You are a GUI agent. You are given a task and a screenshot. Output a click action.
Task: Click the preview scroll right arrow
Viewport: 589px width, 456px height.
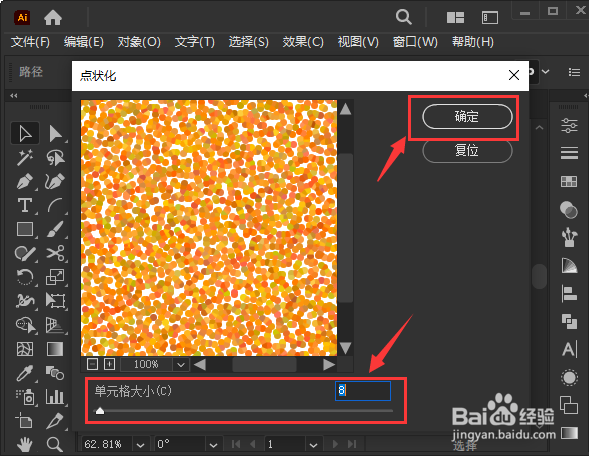(329, 364)
